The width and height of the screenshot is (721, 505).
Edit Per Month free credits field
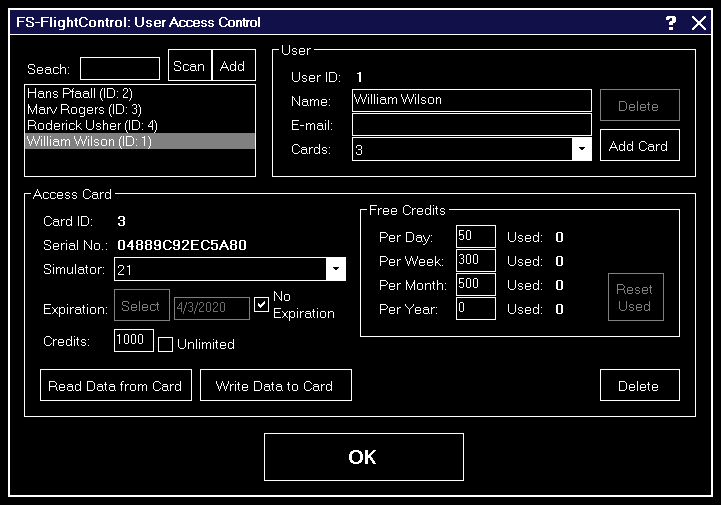click(x=476, y=284)
